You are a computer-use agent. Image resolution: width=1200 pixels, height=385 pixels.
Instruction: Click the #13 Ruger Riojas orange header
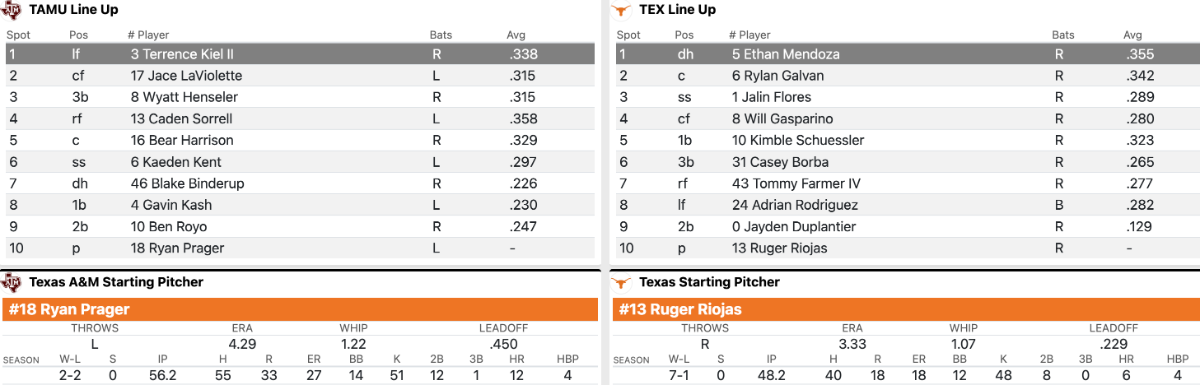click(x=905, y=309)
